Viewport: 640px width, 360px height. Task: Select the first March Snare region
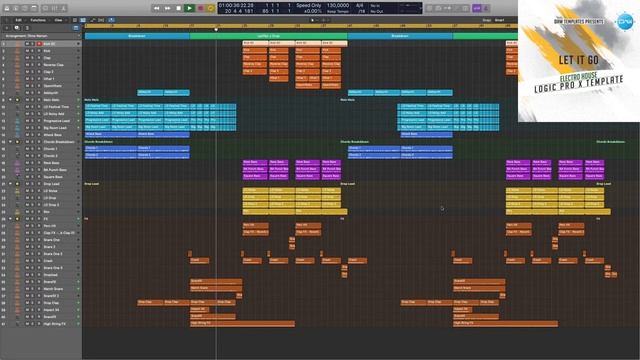pyautogui.click(x=216, y=289)
